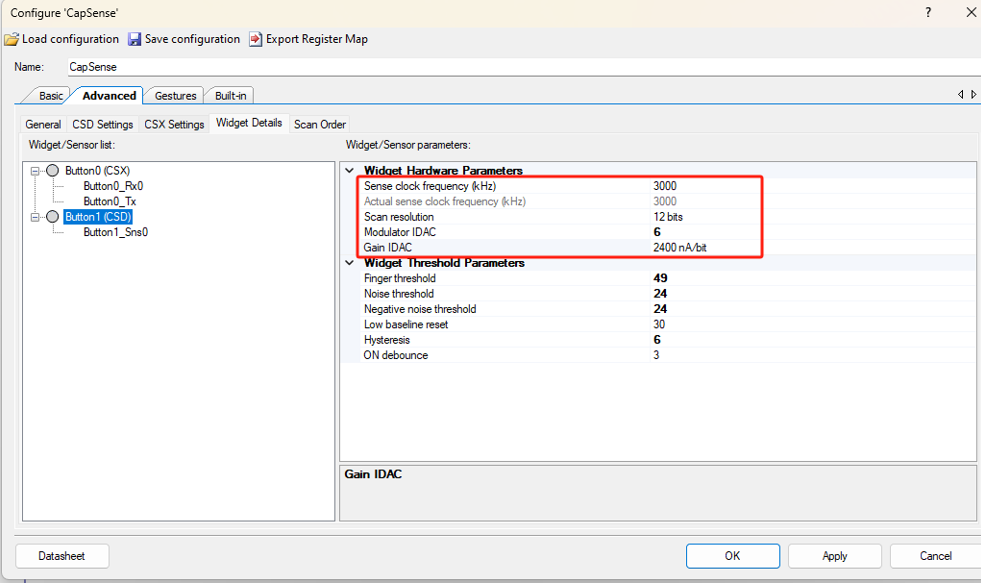This screenshot has height=583, width=981.
Task: Select the ON debounce row label
Action: [x=396, y=355]
